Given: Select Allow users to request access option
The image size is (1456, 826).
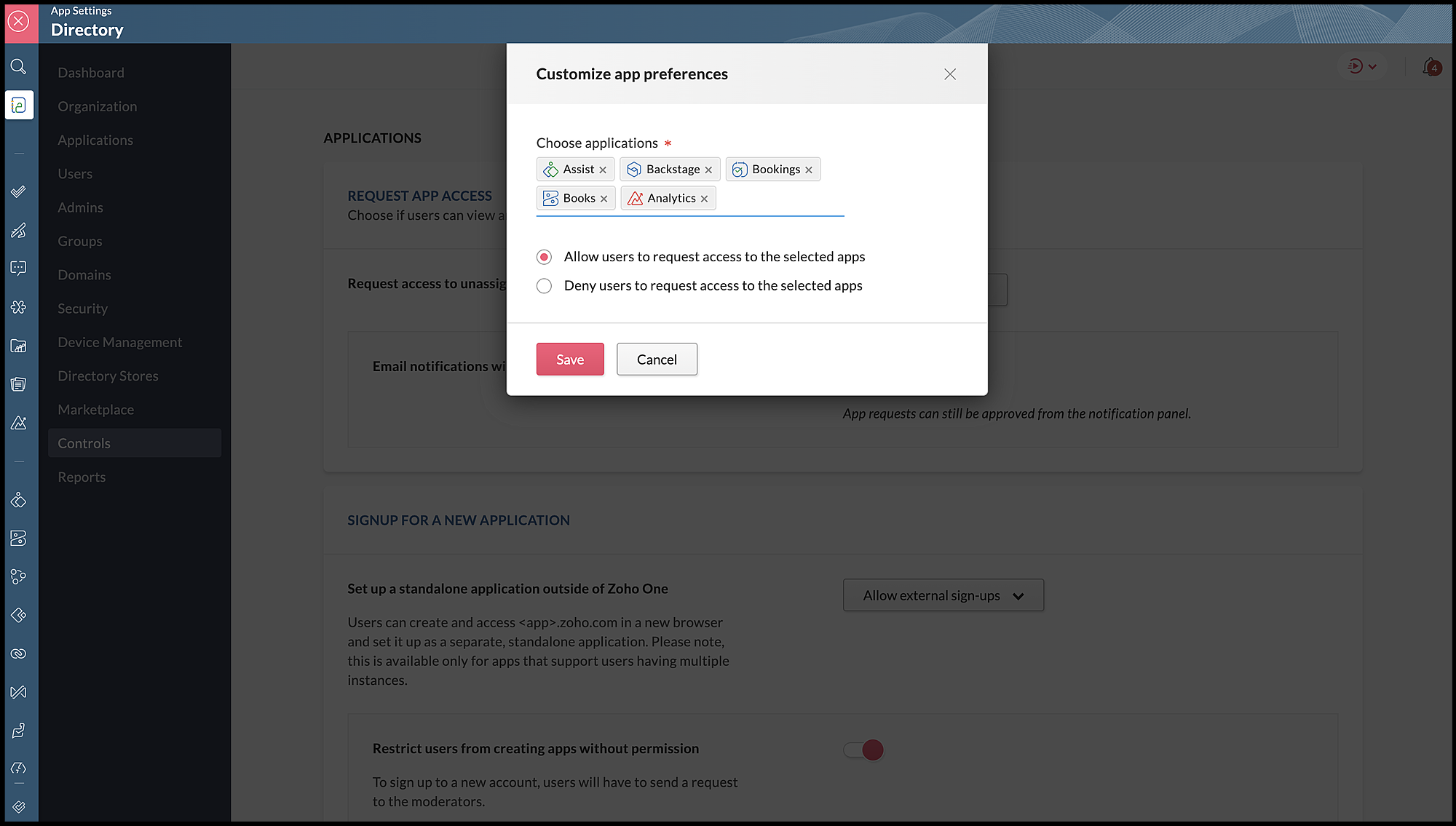Looking at the screenshot, I should coord(544,257).
